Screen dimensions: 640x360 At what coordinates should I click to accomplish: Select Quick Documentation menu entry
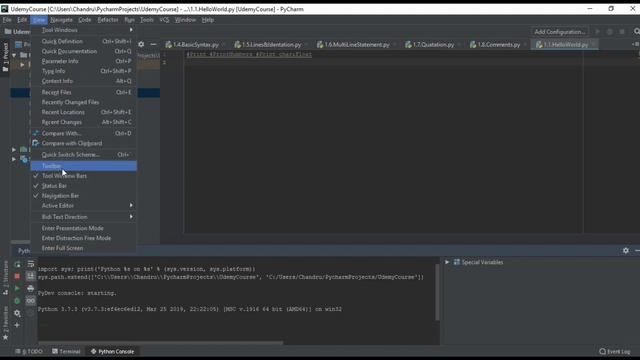point(84,51)
